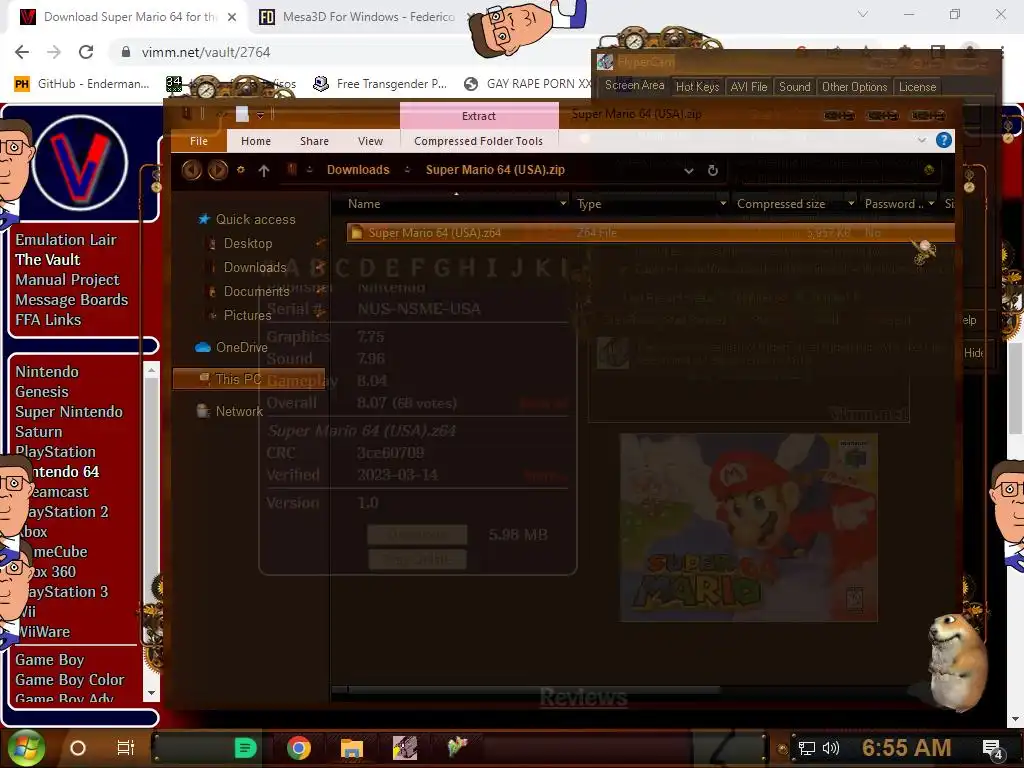This screenshot has height=768, width=1024.
Task: Select Documents in navigation pane
Action: click(x=256, y=291)
